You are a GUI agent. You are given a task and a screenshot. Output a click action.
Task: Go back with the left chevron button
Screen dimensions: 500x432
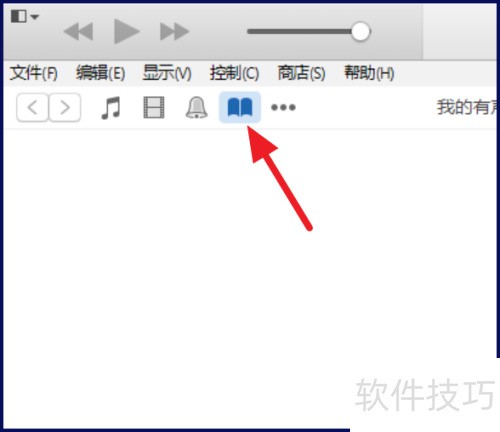[32, 107]
